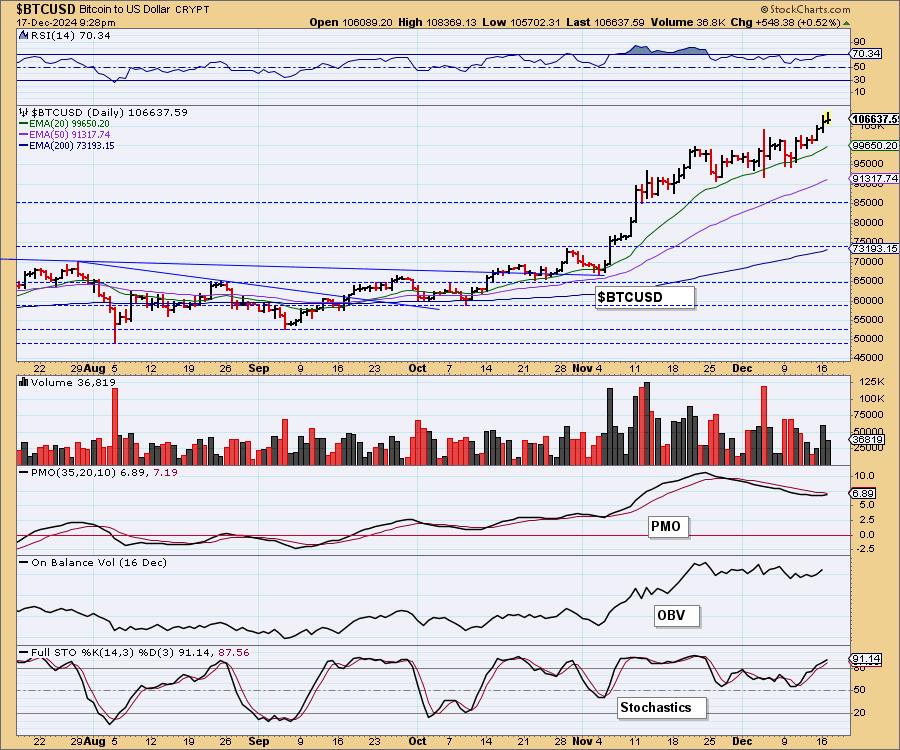Click the PMO annotation box
Image resolution: width=900 pixels, height=750 pixels.
(668, 526)
